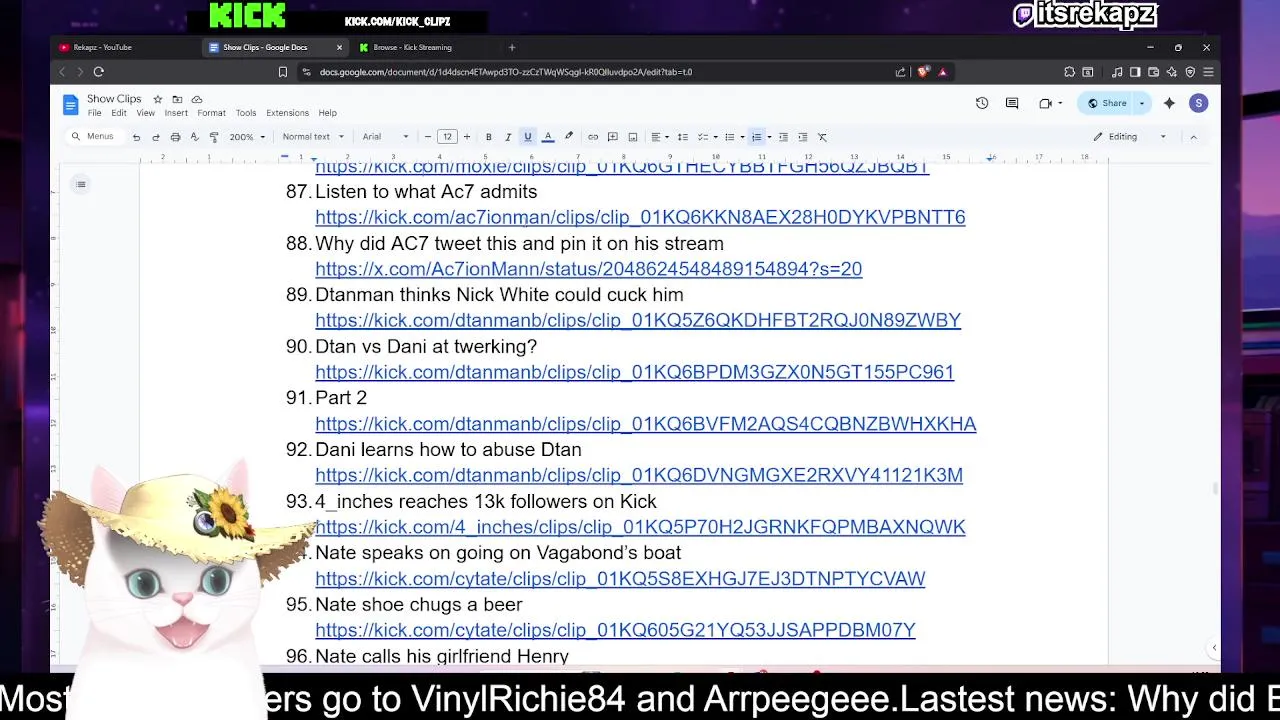Open the ac7ionman clip link
Screen dimensions: 1280x720
(640, 217)
